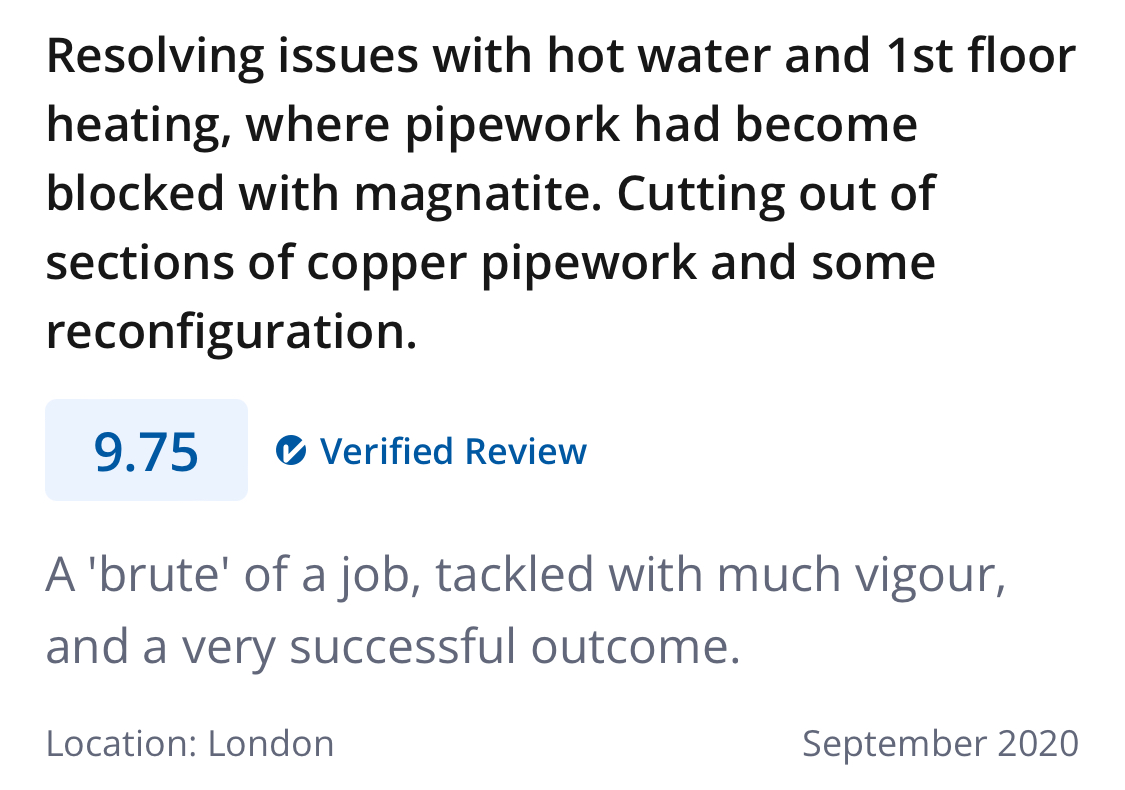Image resolution: width=1125 pixels, height=790 pixels.
Task: Click the September 2020 review date
Action: [940, 743]
